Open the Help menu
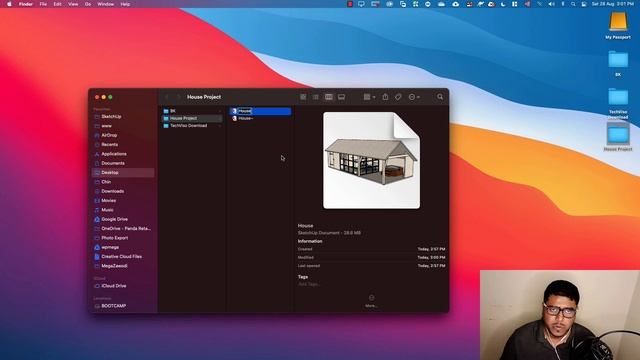 pyautogui.click(x=125, y=4)
